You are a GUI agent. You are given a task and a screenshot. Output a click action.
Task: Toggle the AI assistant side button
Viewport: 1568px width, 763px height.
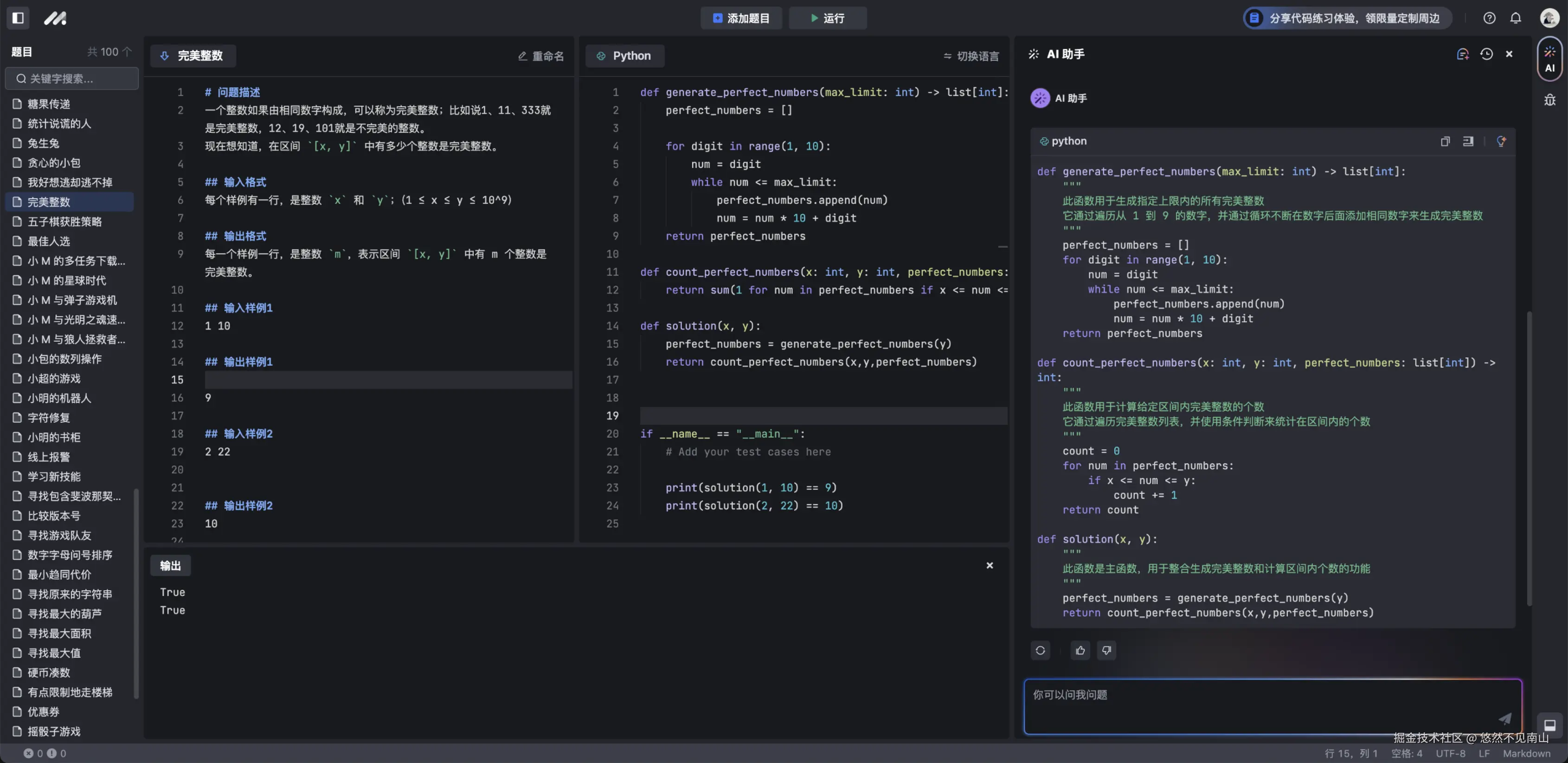click(1550, 59)
